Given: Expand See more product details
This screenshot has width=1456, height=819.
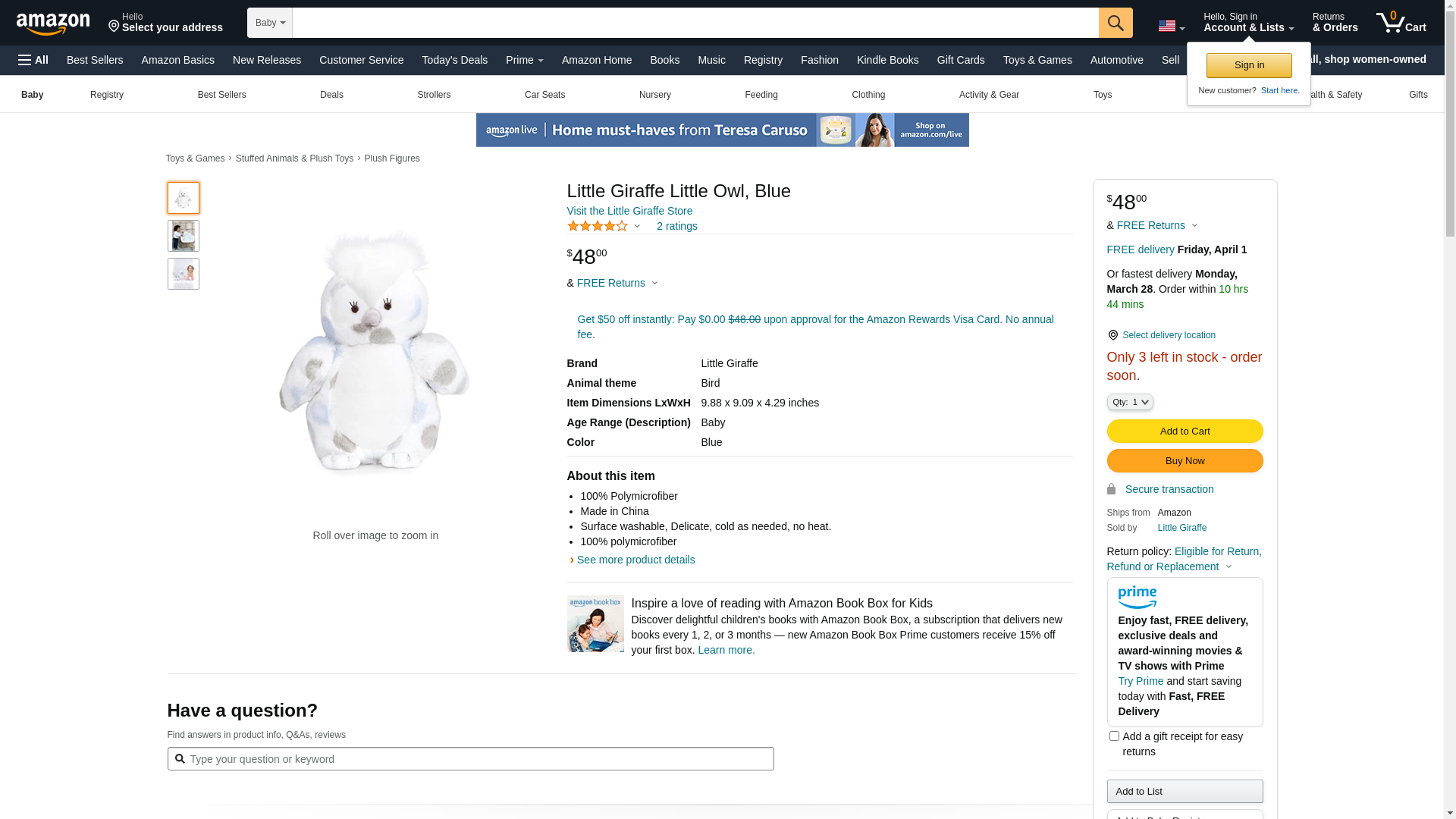Looking at the screenshot, I should 635,560.
